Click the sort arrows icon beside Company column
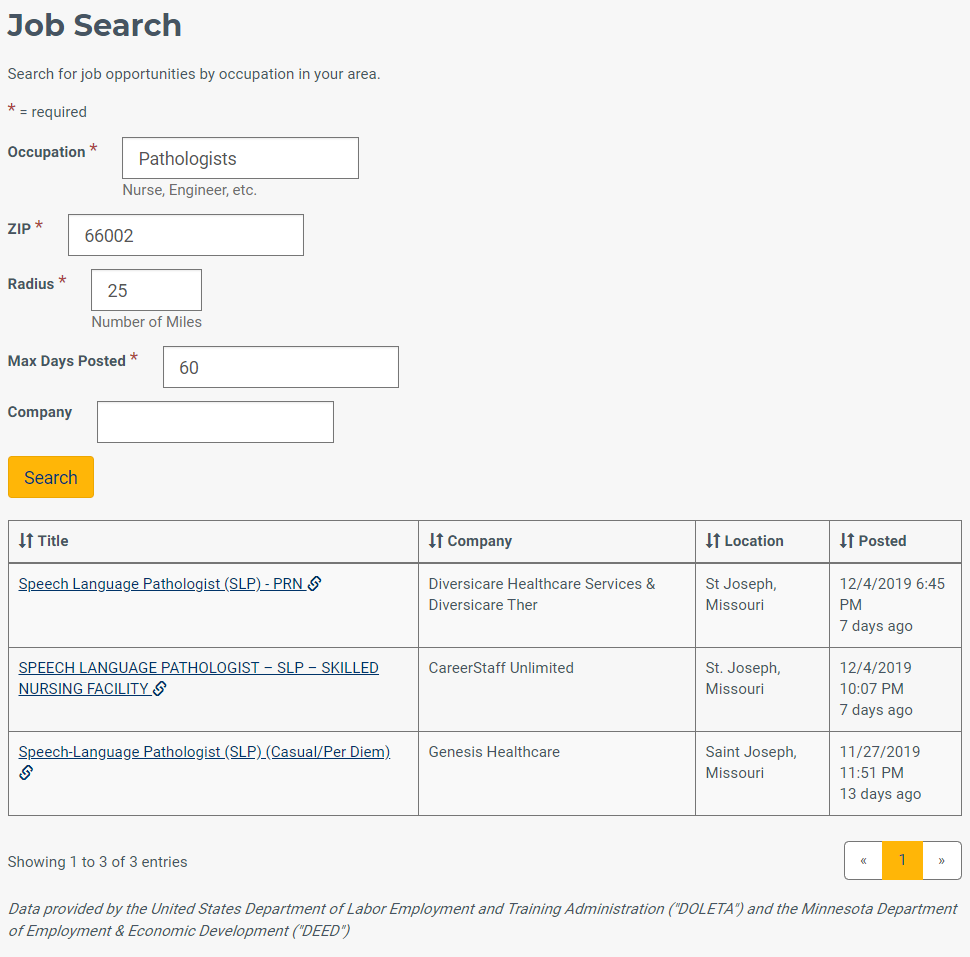The height and width of the screenshot is (957, 970). [436, 541]
